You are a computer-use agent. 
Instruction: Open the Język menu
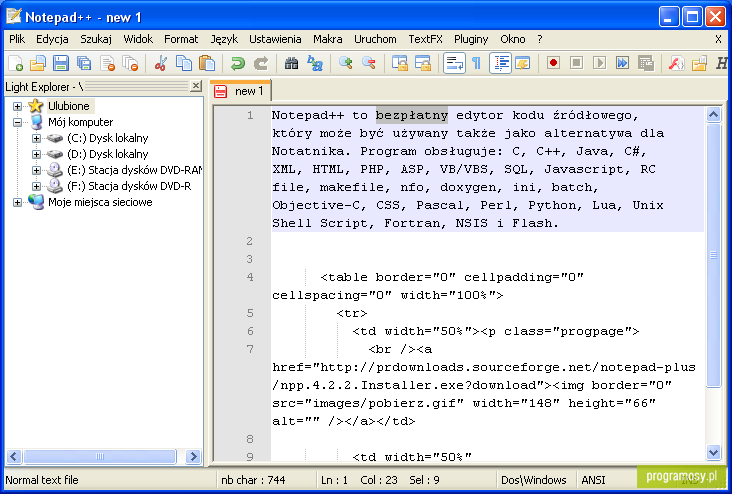[x=224, y=39]
